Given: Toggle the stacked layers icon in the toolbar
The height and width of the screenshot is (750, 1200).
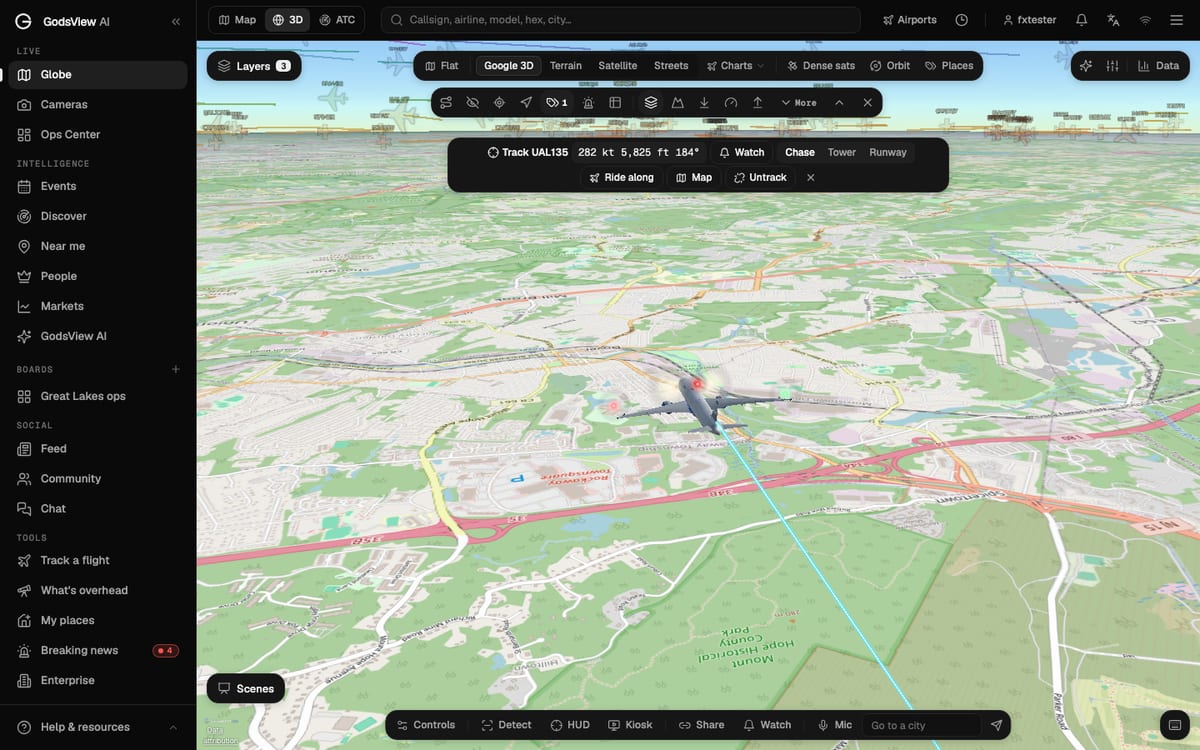Looking at the screenshot, I should tap(651, 102).
